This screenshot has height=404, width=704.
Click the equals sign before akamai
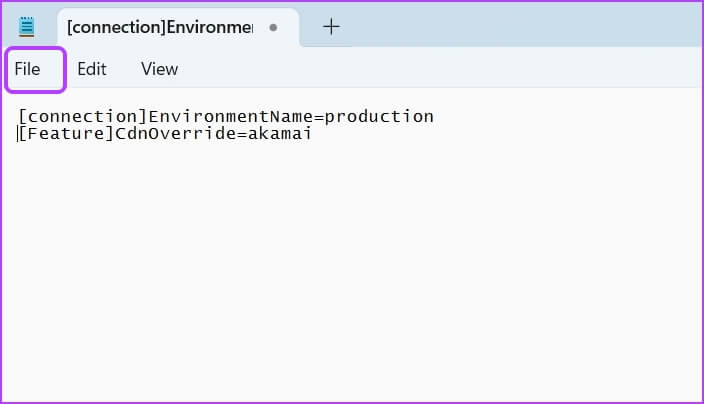242,134
